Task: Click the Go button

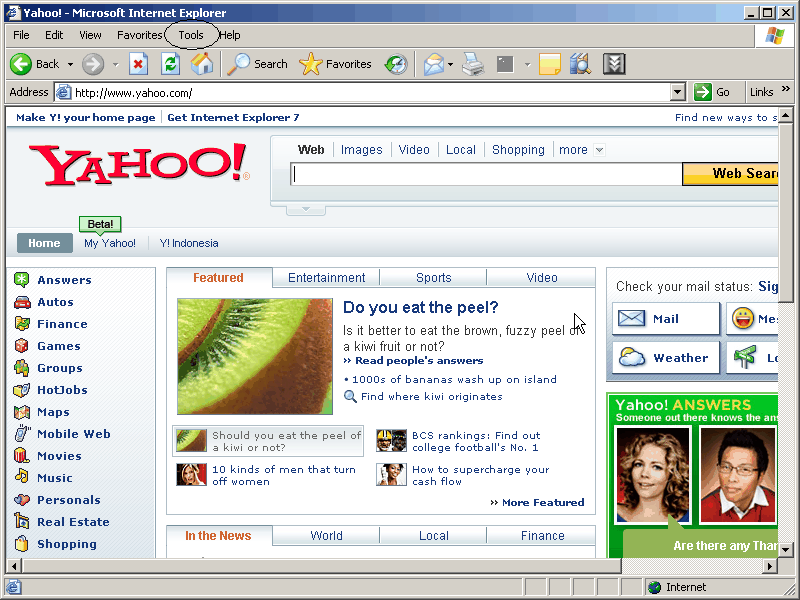Action: click(712, 92)
